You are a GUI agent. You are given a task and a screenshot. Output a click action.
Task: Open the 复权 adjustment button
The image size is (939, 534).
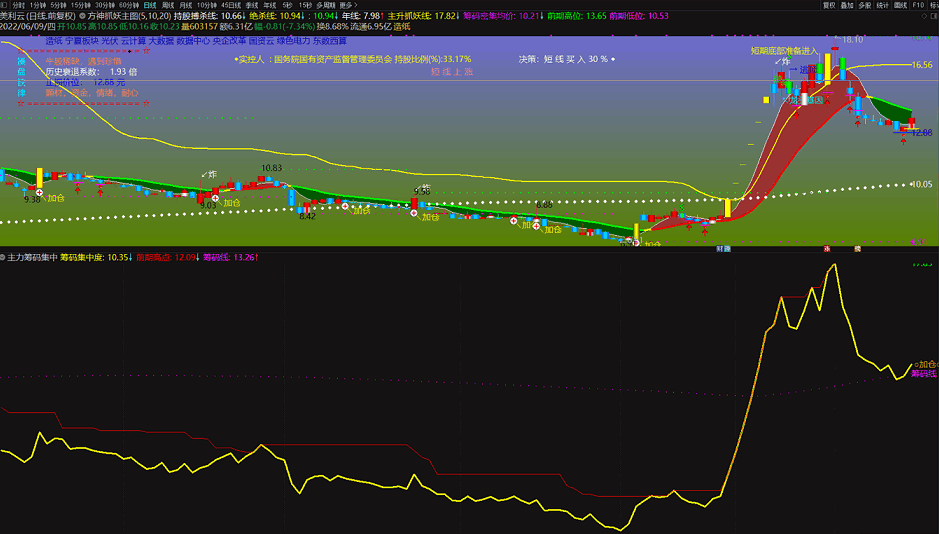tap(829, 5)
